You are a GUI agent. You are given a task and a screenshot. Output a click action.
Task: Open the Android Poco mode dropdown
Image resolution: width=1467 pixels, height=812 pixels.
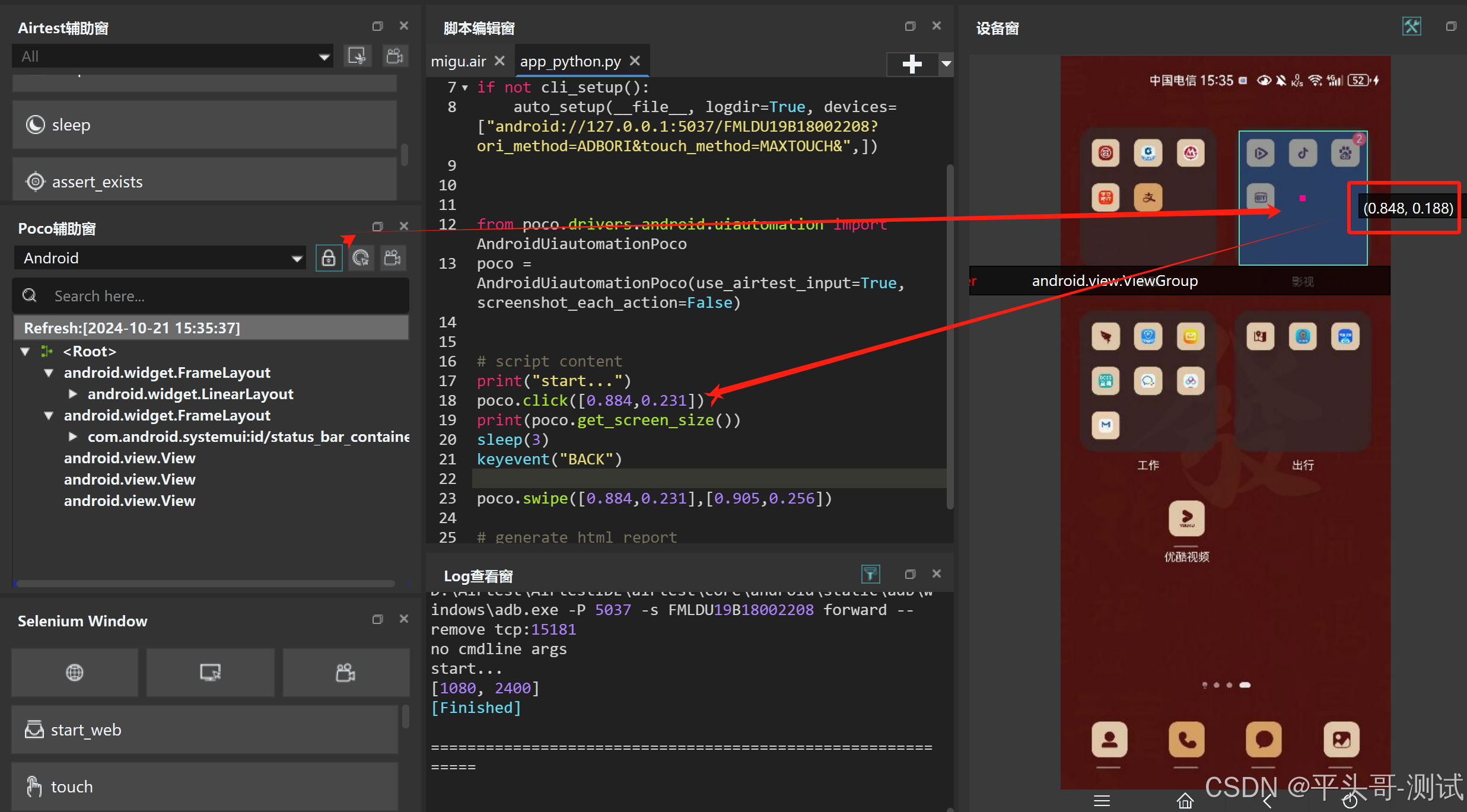(x=297, y=259)
